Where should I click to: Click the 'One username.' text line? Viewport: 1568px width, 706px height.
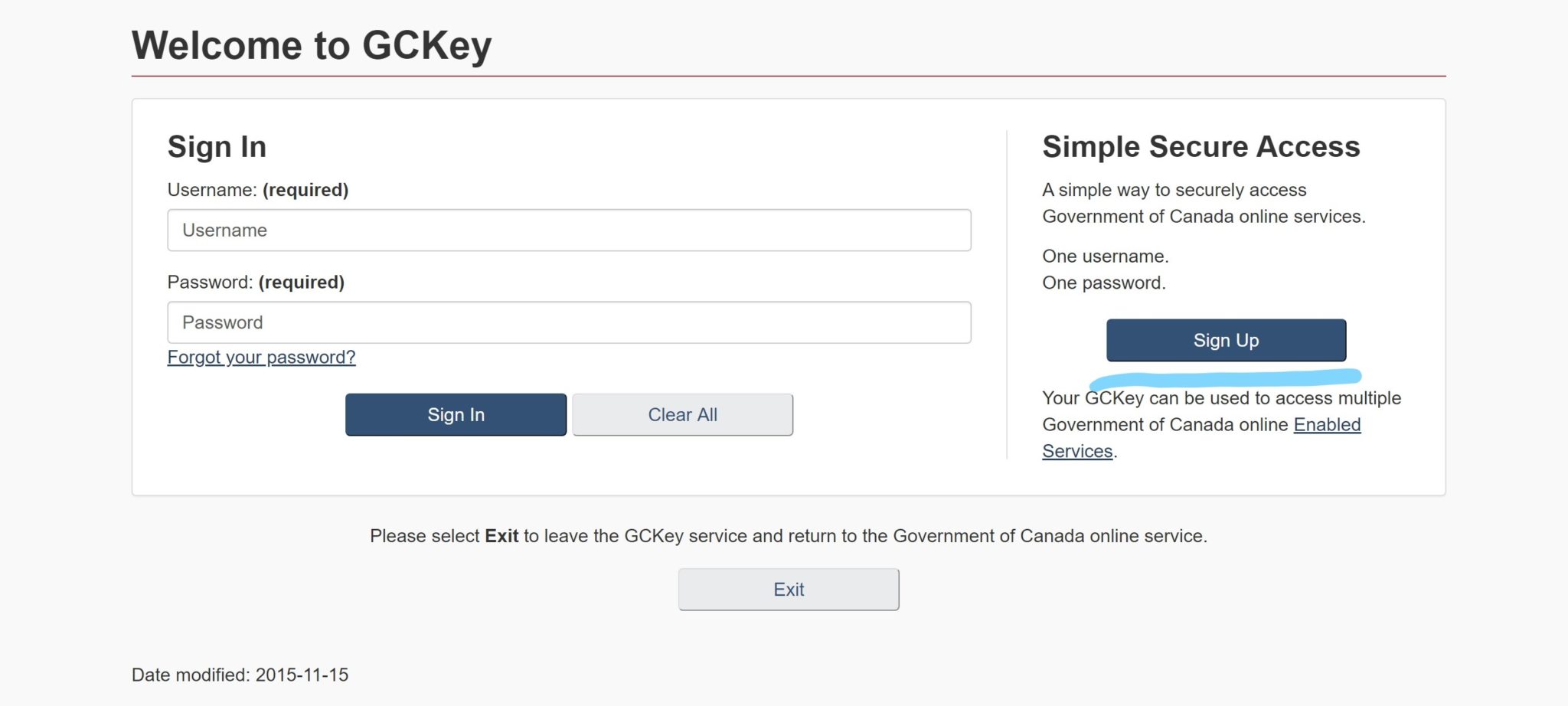coord(1105,257)
